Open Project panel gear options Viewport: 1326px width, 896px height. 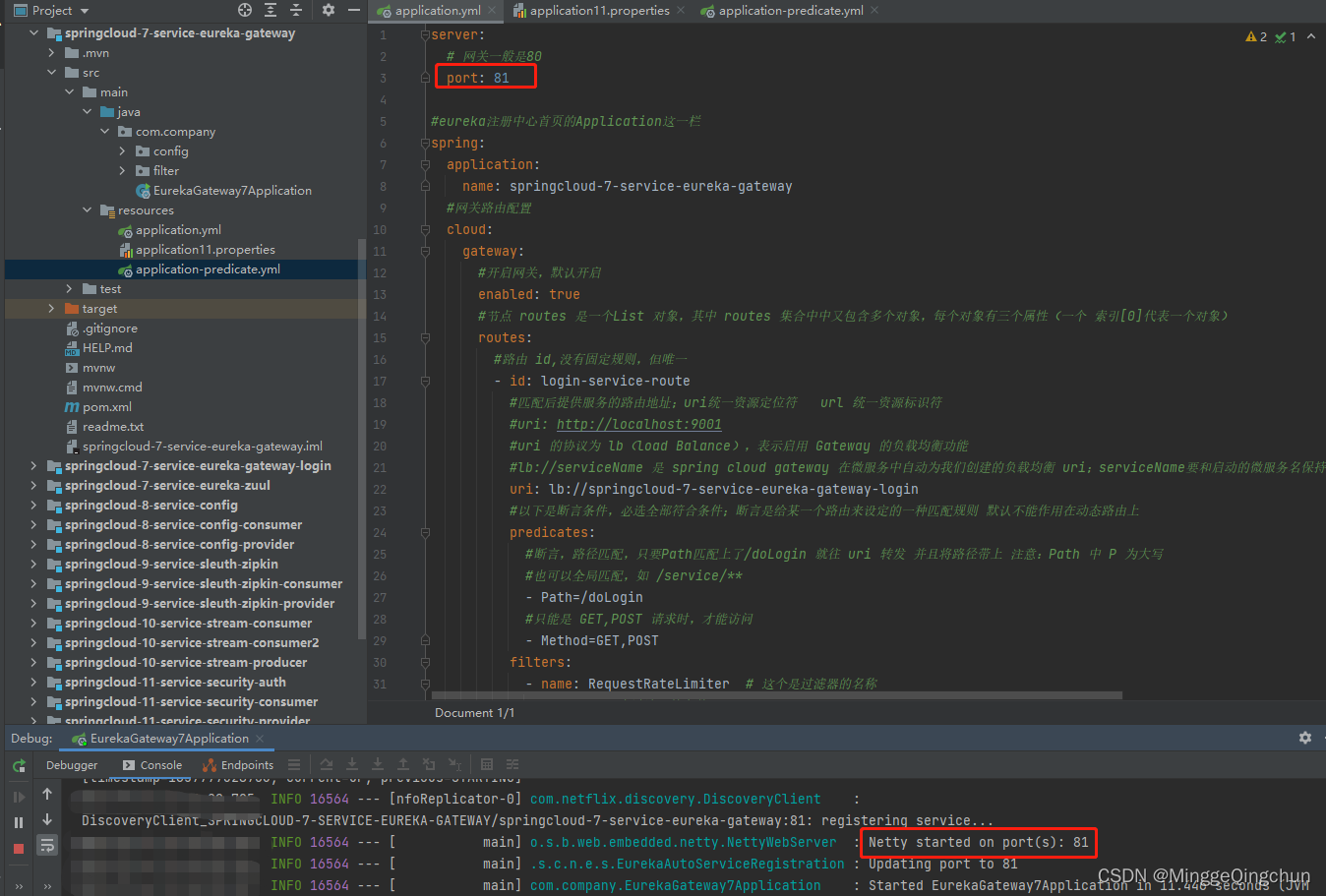click(329, 10)
